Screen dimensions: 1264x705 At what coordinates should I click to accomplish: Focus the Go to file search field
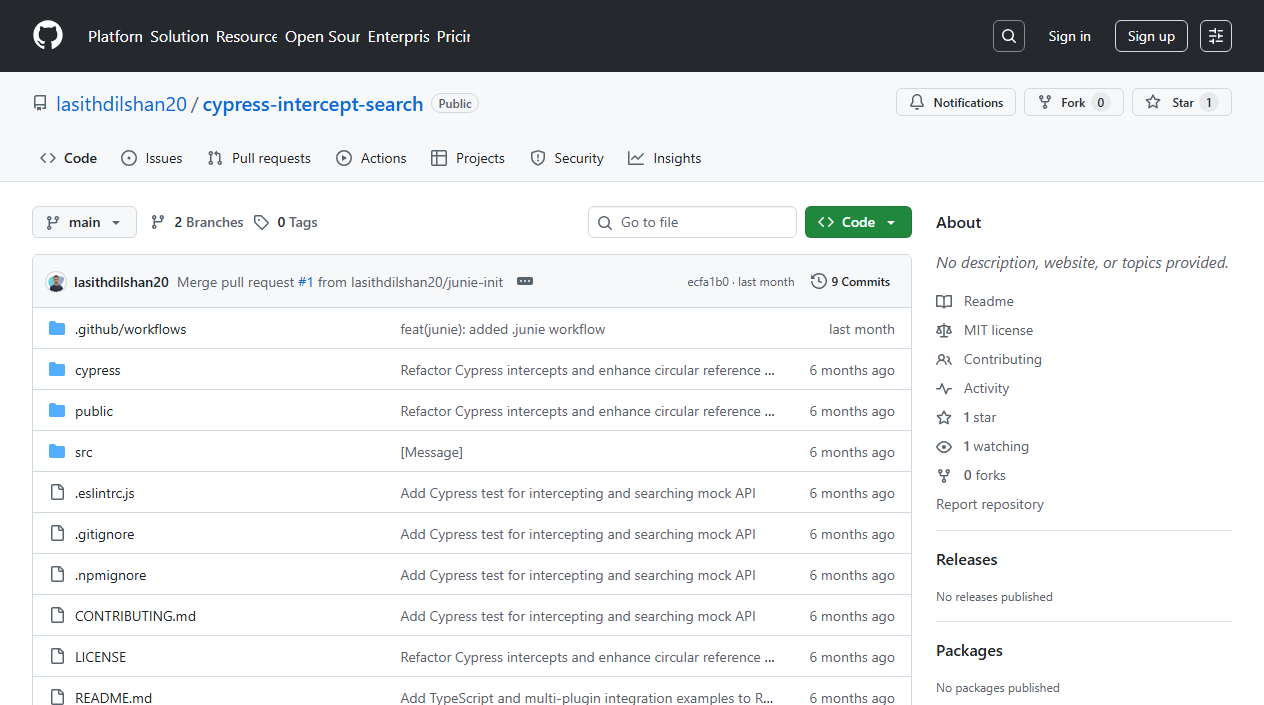pyautogui.click(x=692, y=222)
